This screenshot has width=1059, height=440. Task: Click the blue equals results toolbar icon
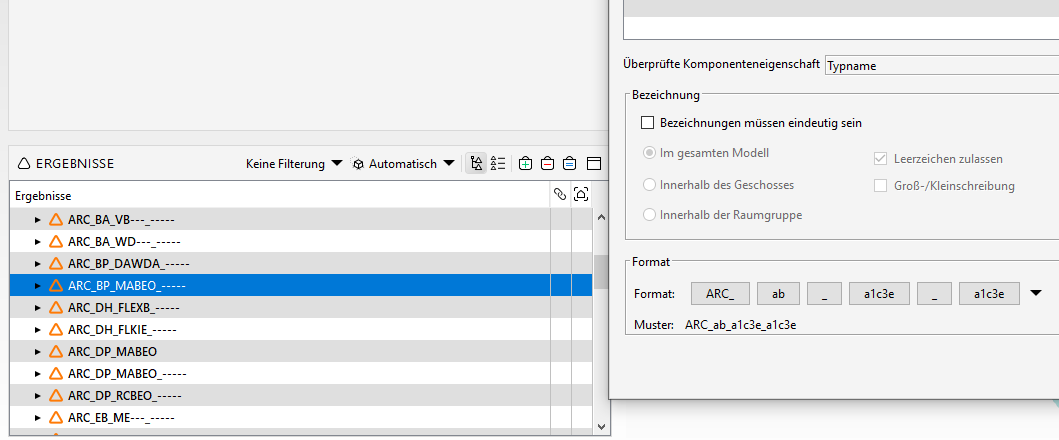click(570, 164)
